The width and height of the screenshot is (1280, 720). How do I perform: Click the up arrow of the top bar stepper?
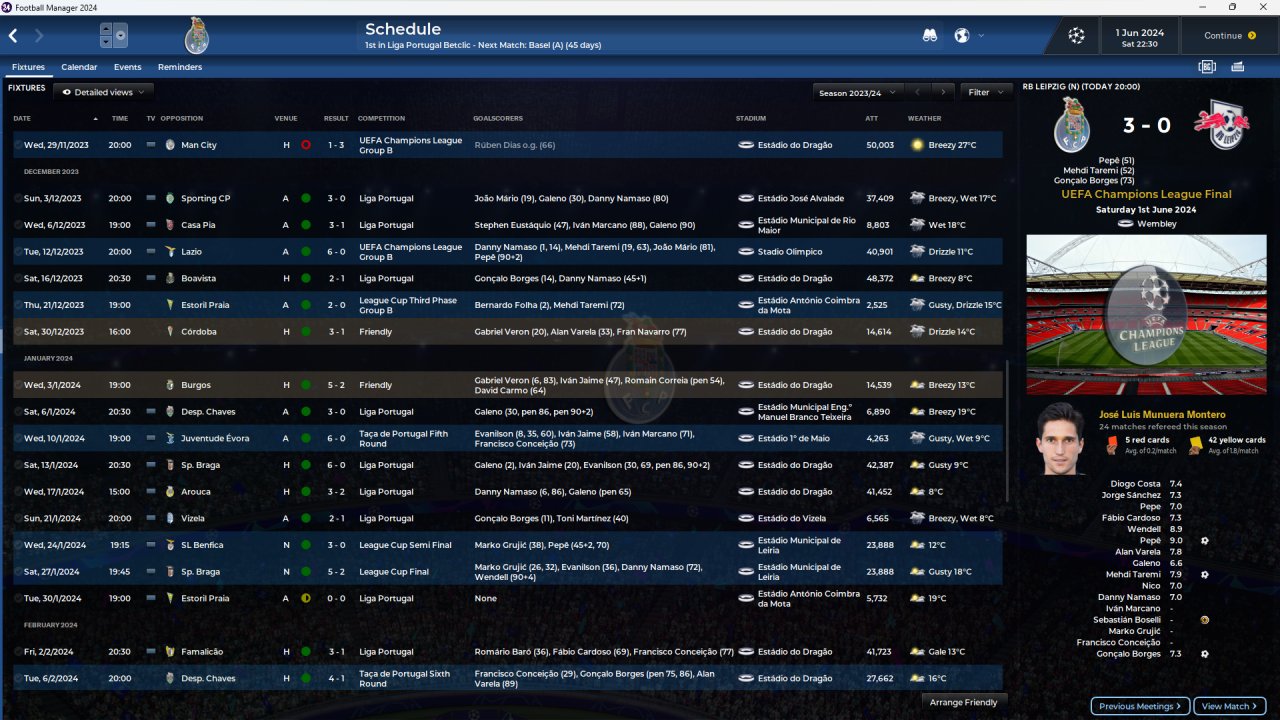106,30
